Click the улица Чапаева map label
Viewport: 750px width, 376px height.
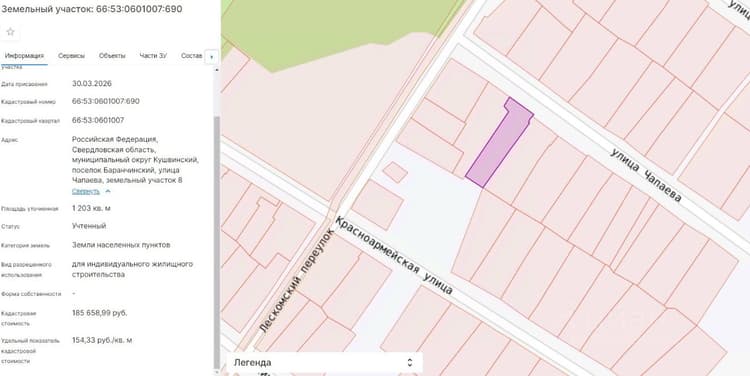[x=646, y=175]
